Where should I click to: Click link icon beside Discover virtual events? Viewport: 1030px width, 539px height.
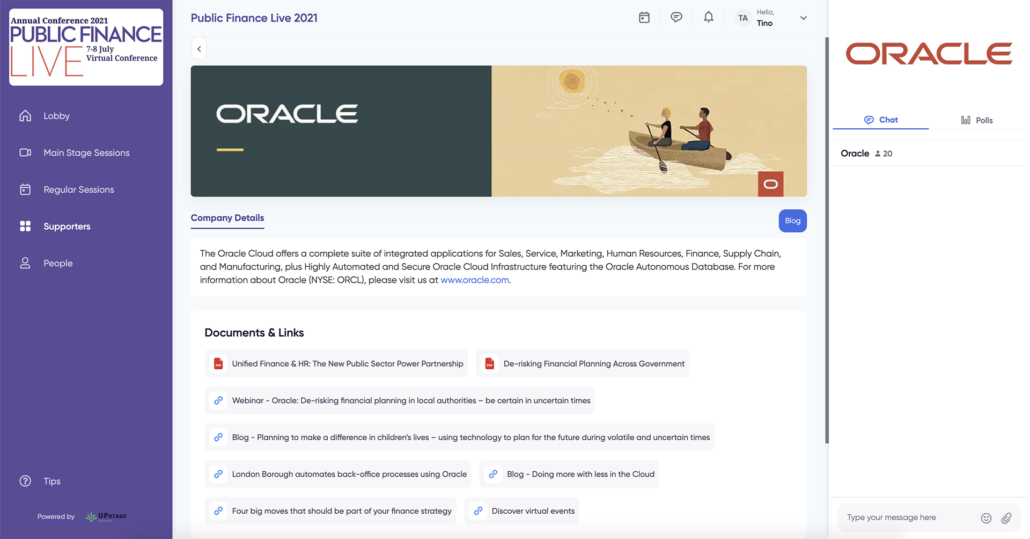pyautogui.click(x=478, y=511)
